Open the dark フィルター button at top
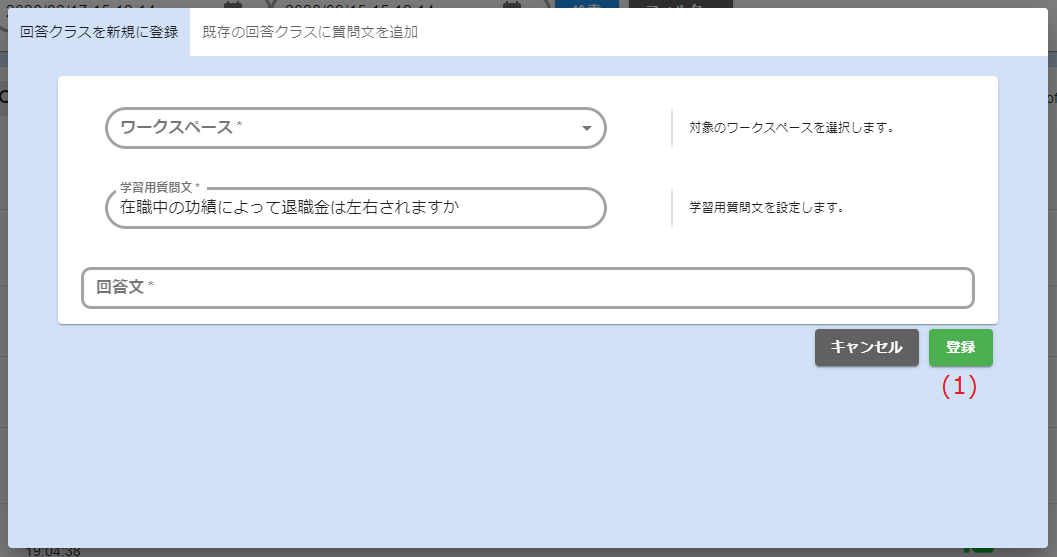Screen dimensions: 1057x557 point(673,4)
